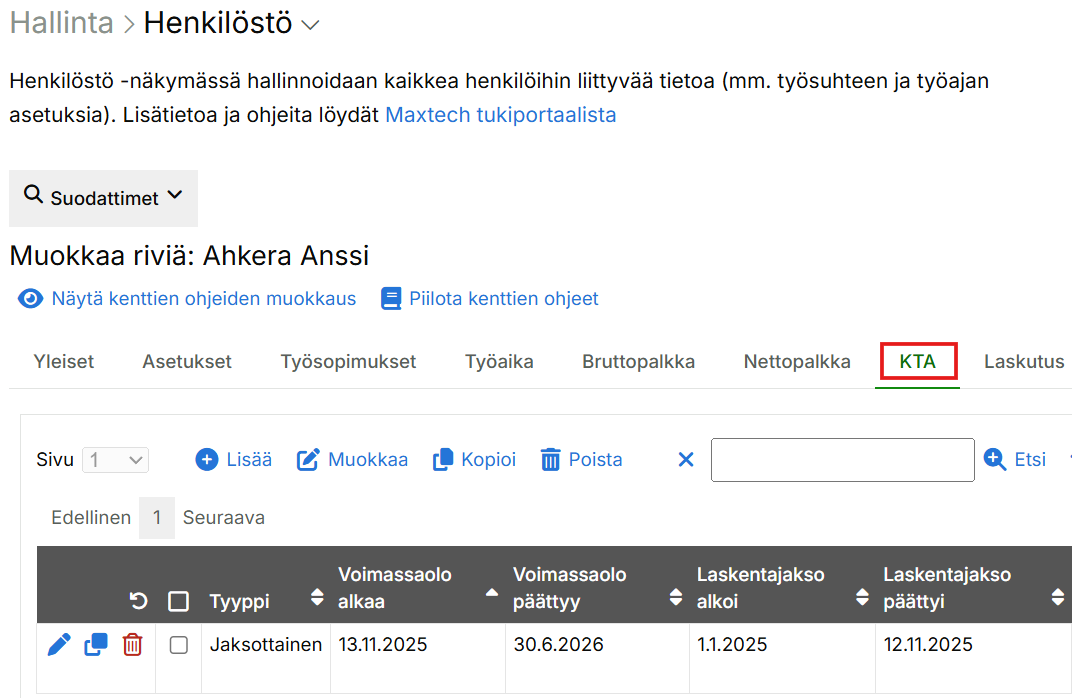Click the red trash icon in table row
Screen dimensions: 1072x698
click(132, 645)
